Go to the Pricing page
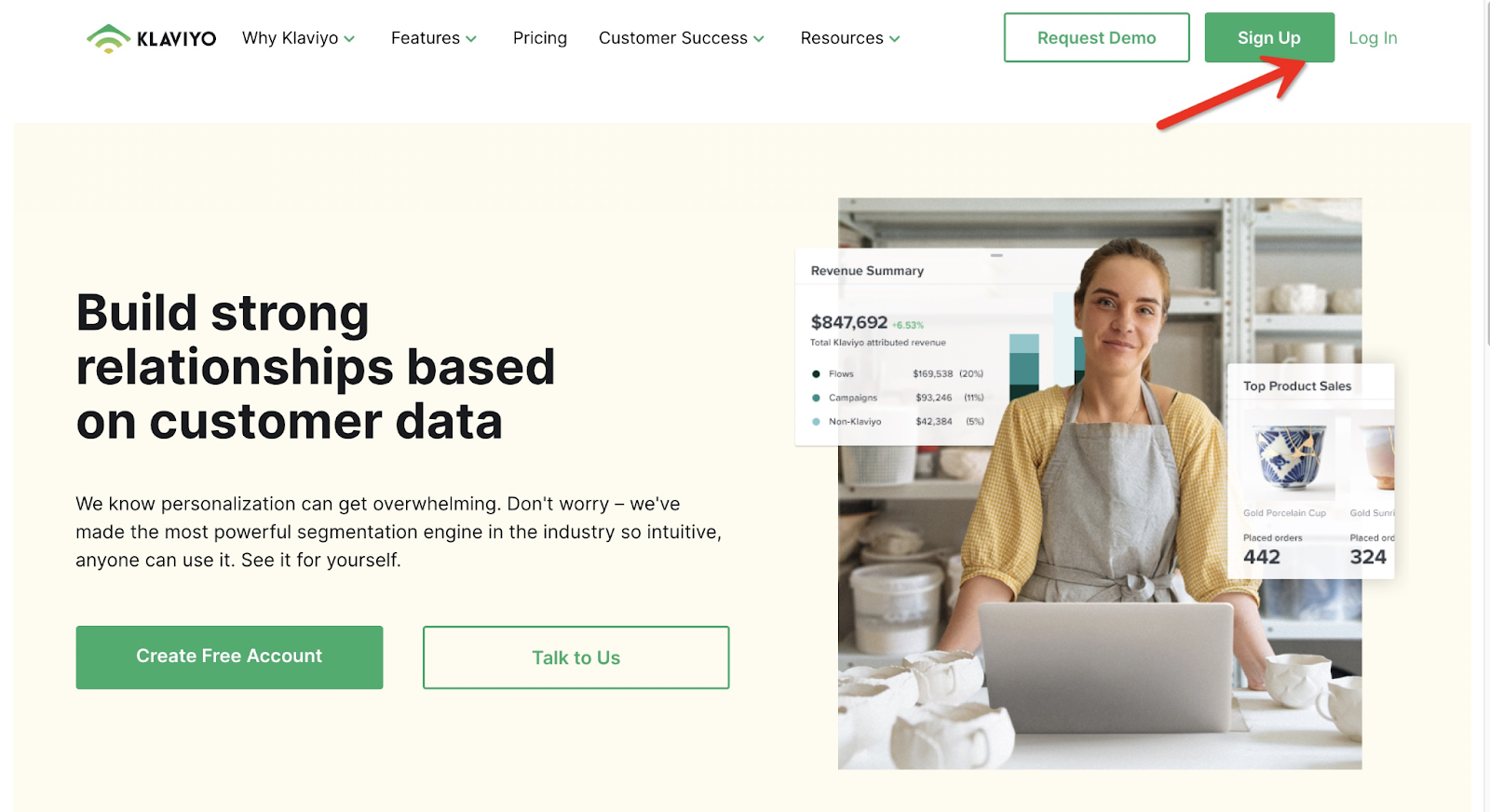Viewport: 1490px width, 812px height. point(540,38)
